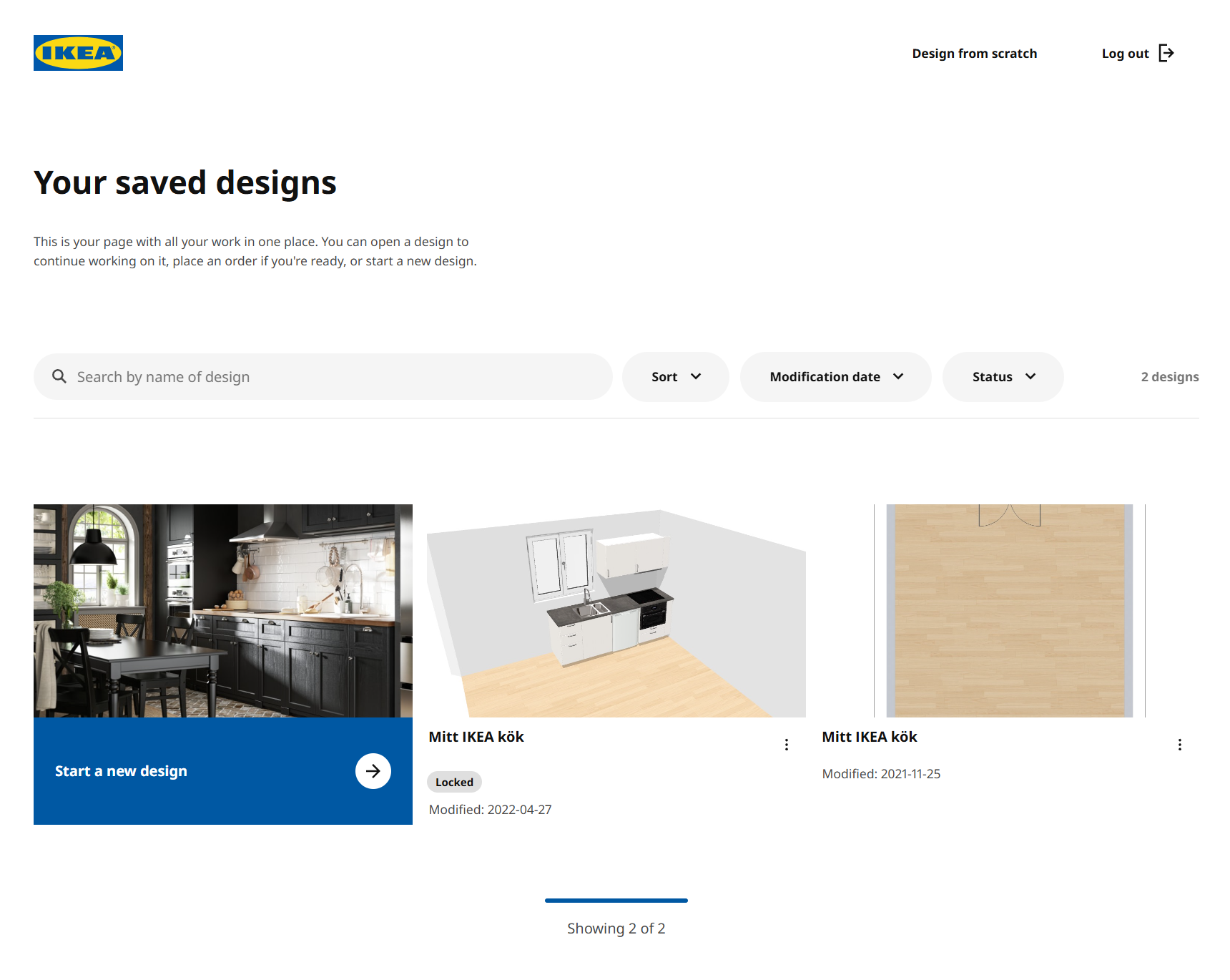
Task: Click the IKEA logo
Action: click(x=78, y=53)
